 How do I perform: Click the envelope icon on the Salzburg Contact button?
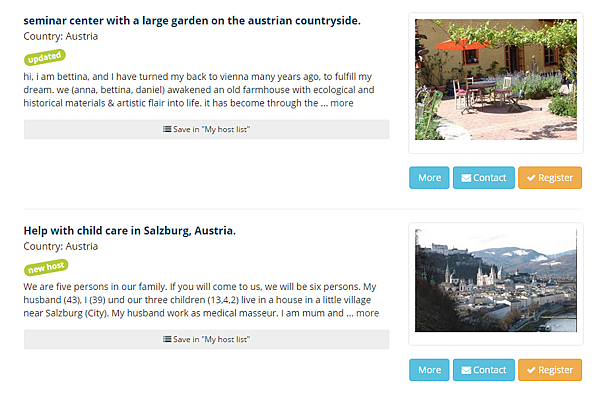466,370
